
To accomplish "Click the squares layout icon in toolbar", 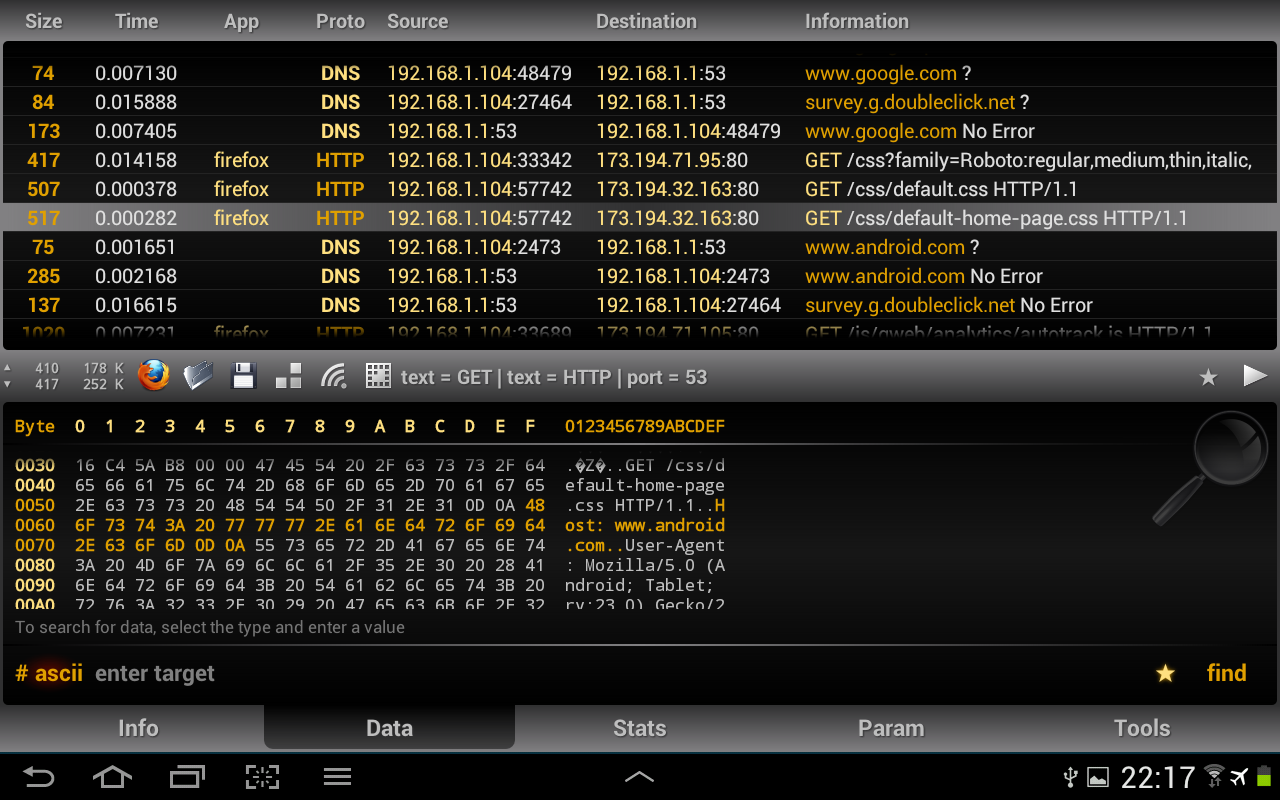I will click(288, 376).
